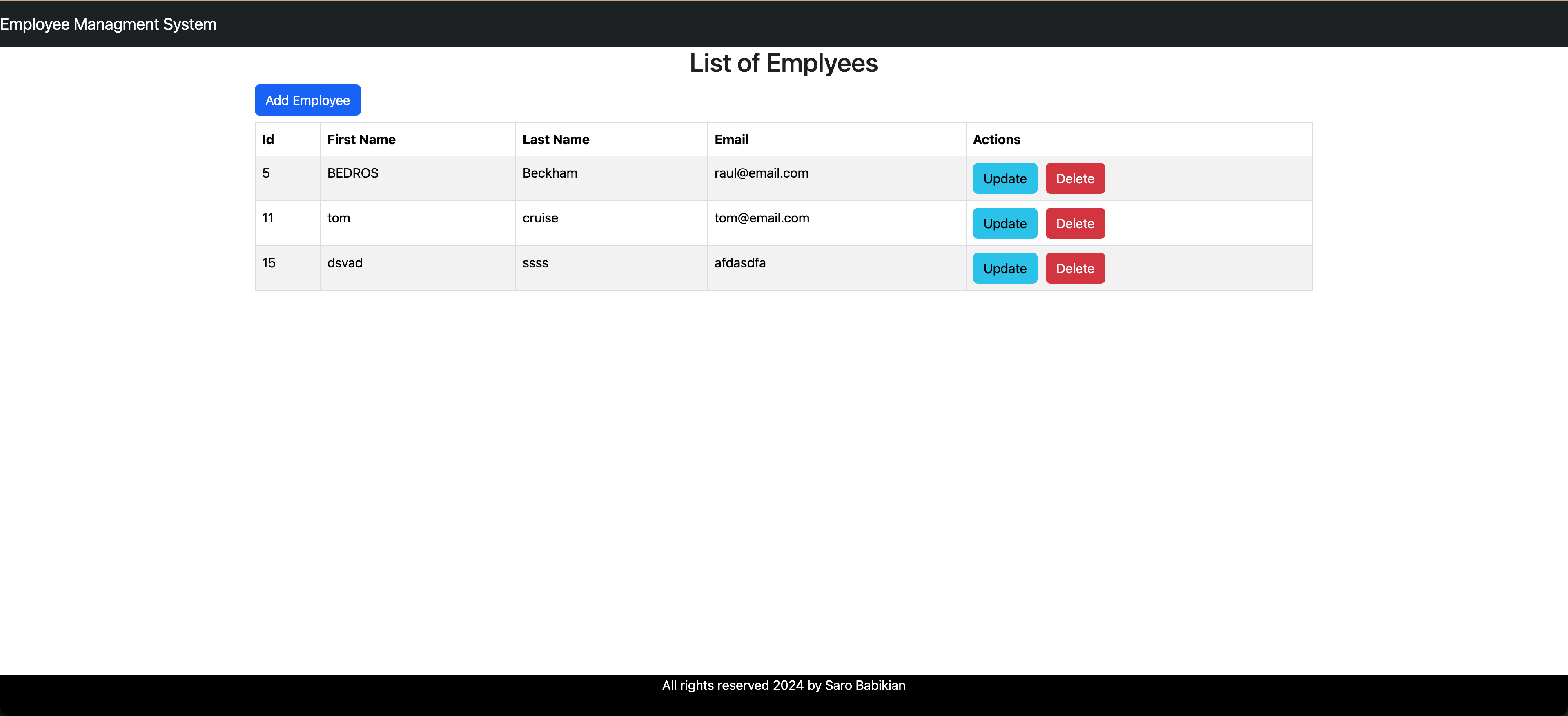Click the copyright footer text
This screenshot has width=1568, height=716.
[784, 685]
